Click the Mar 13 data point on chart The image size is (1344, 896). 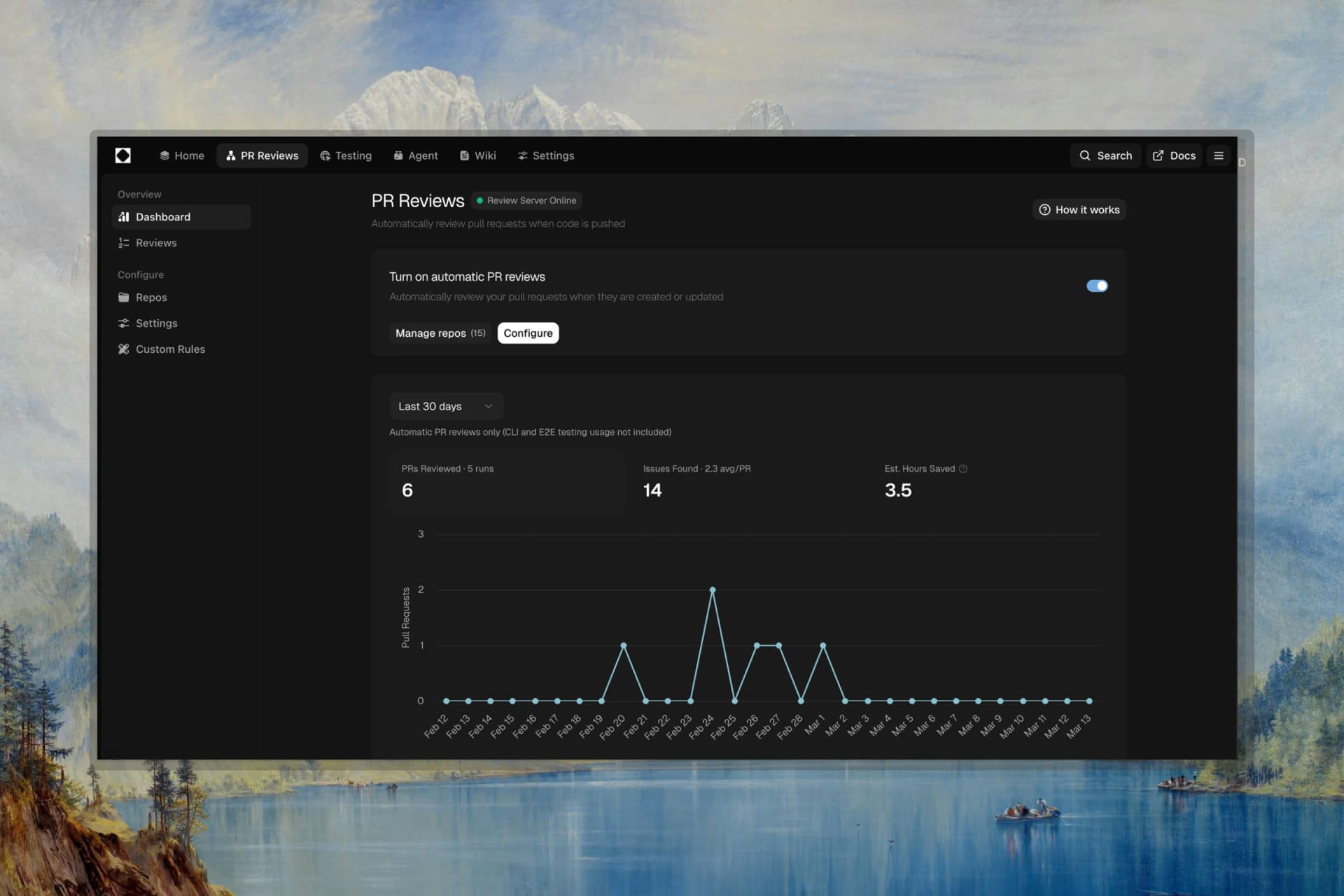coord(1089,701)
